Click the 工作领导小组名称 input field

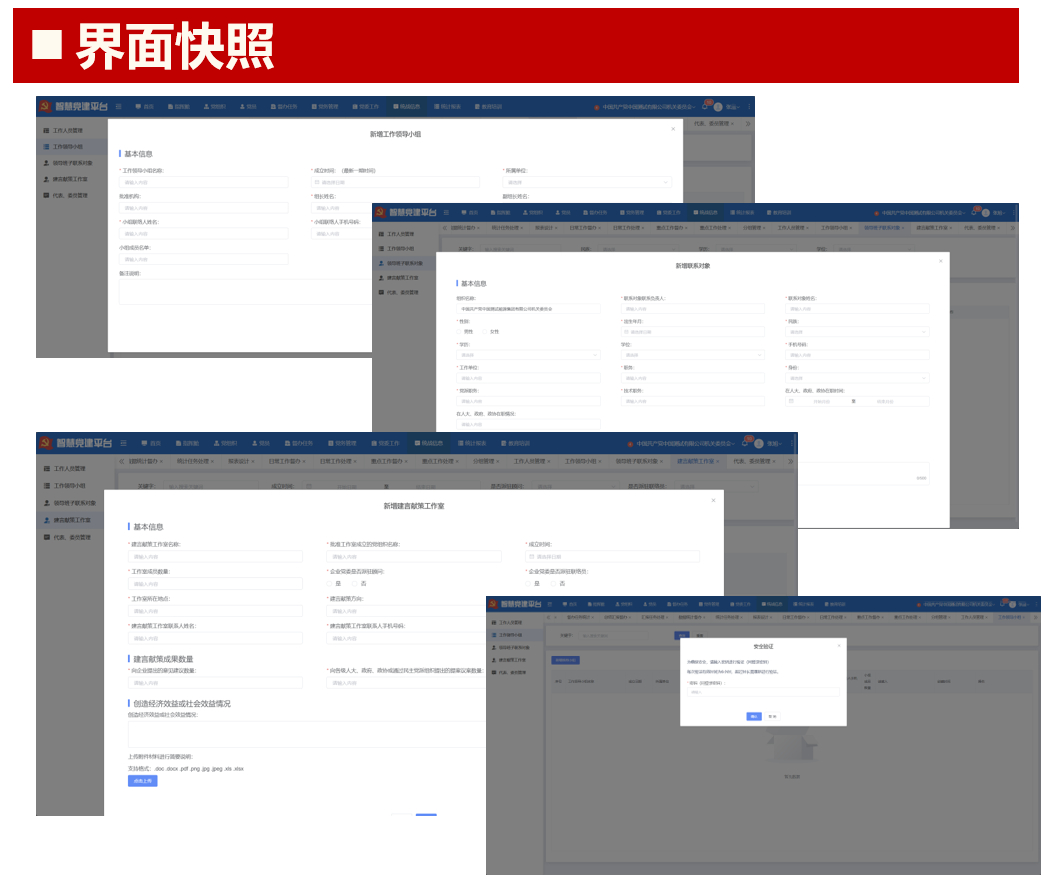(x=204, y=182)
